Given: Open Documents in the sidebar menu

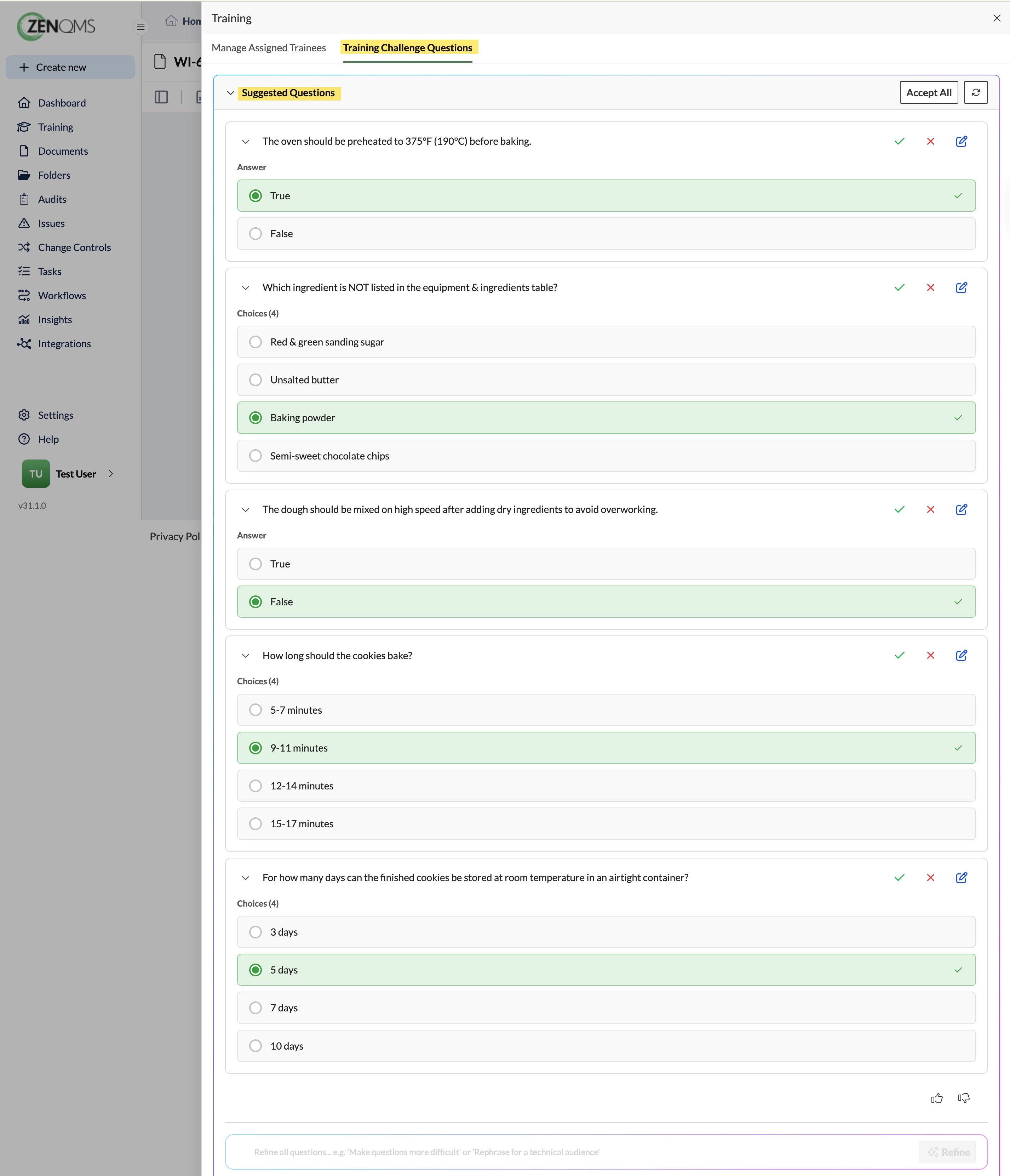Looking at the screenshot, I should (x=63, y=151).
